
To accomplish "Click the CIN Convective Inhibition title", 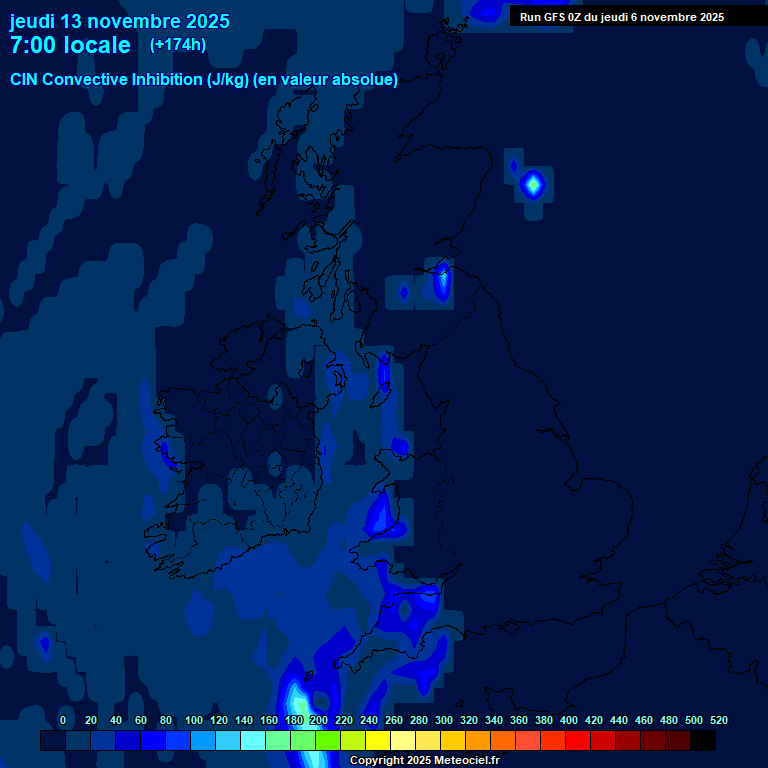I will (x=204, y=80).
